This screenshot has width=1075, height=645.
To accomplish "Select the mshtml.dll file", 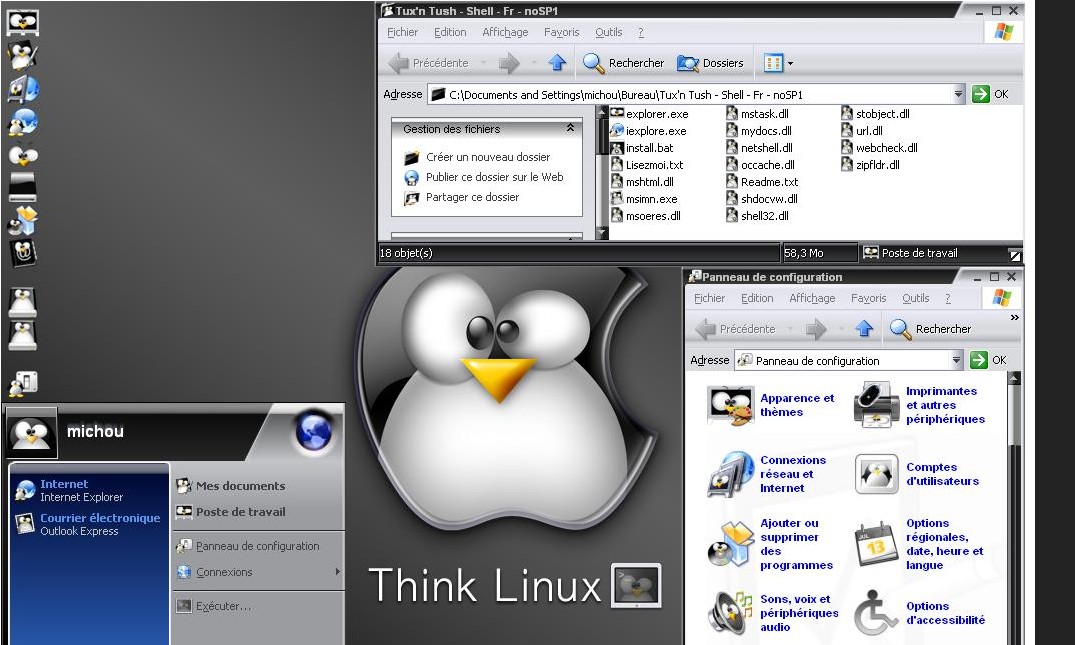I will pyautogui.click(x=642, y=182).
